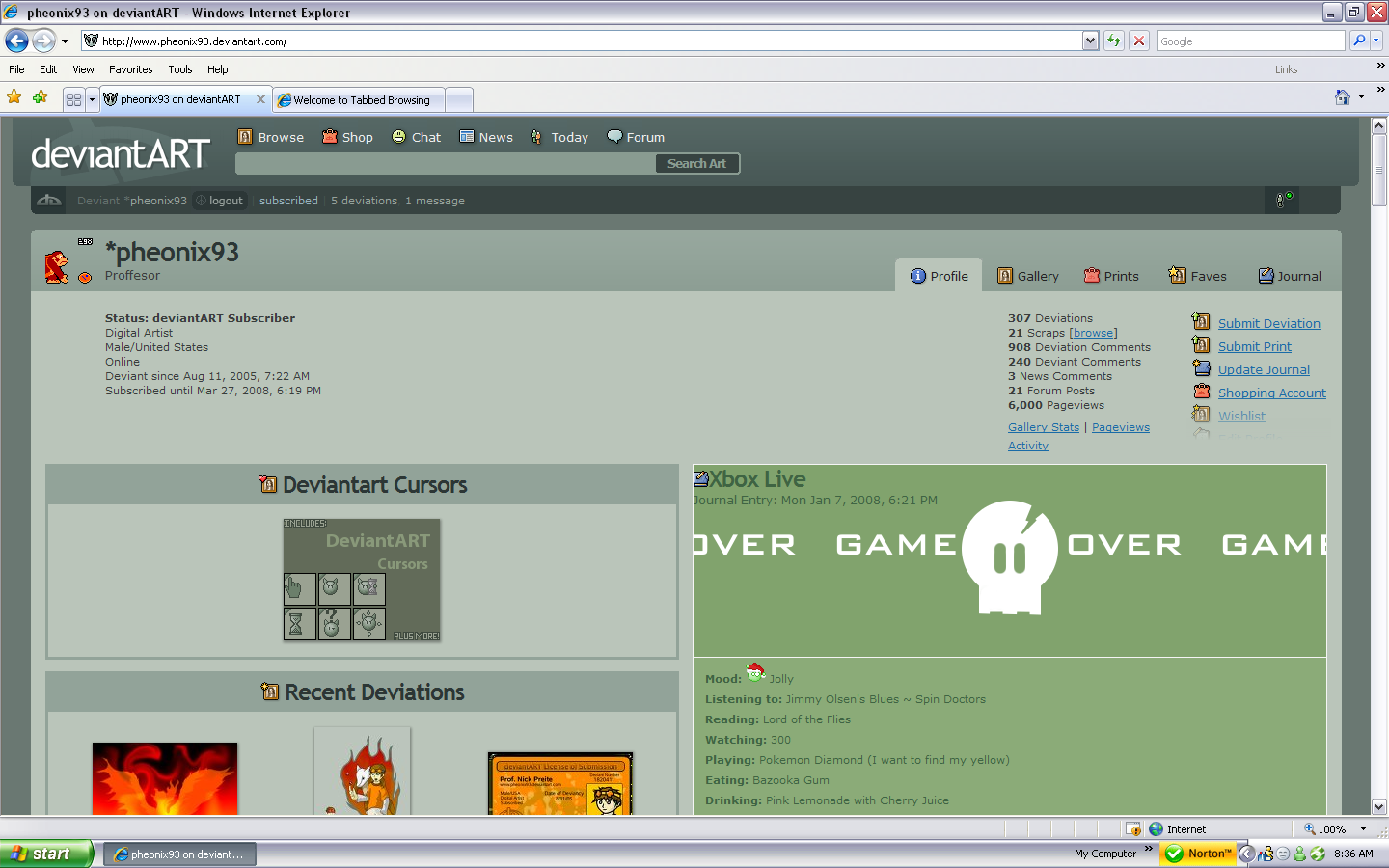Image resolution: width=1389 pixels, height=868 pixels.
Task: Click the deviantART logo
Action: click(121, 154)
